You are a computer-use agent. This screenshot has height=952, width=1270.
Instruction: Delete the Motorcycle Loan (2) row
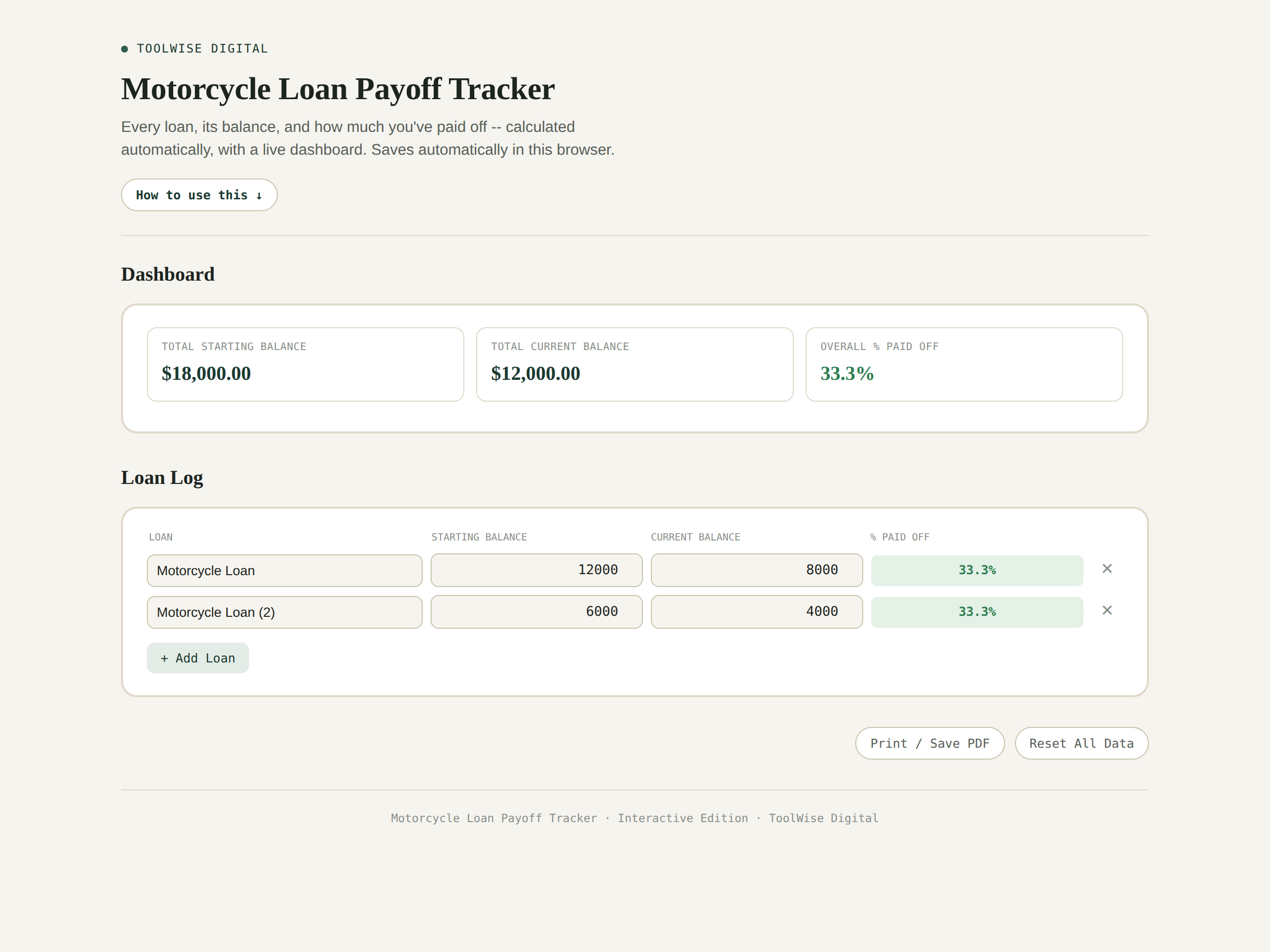(1107, 610)
